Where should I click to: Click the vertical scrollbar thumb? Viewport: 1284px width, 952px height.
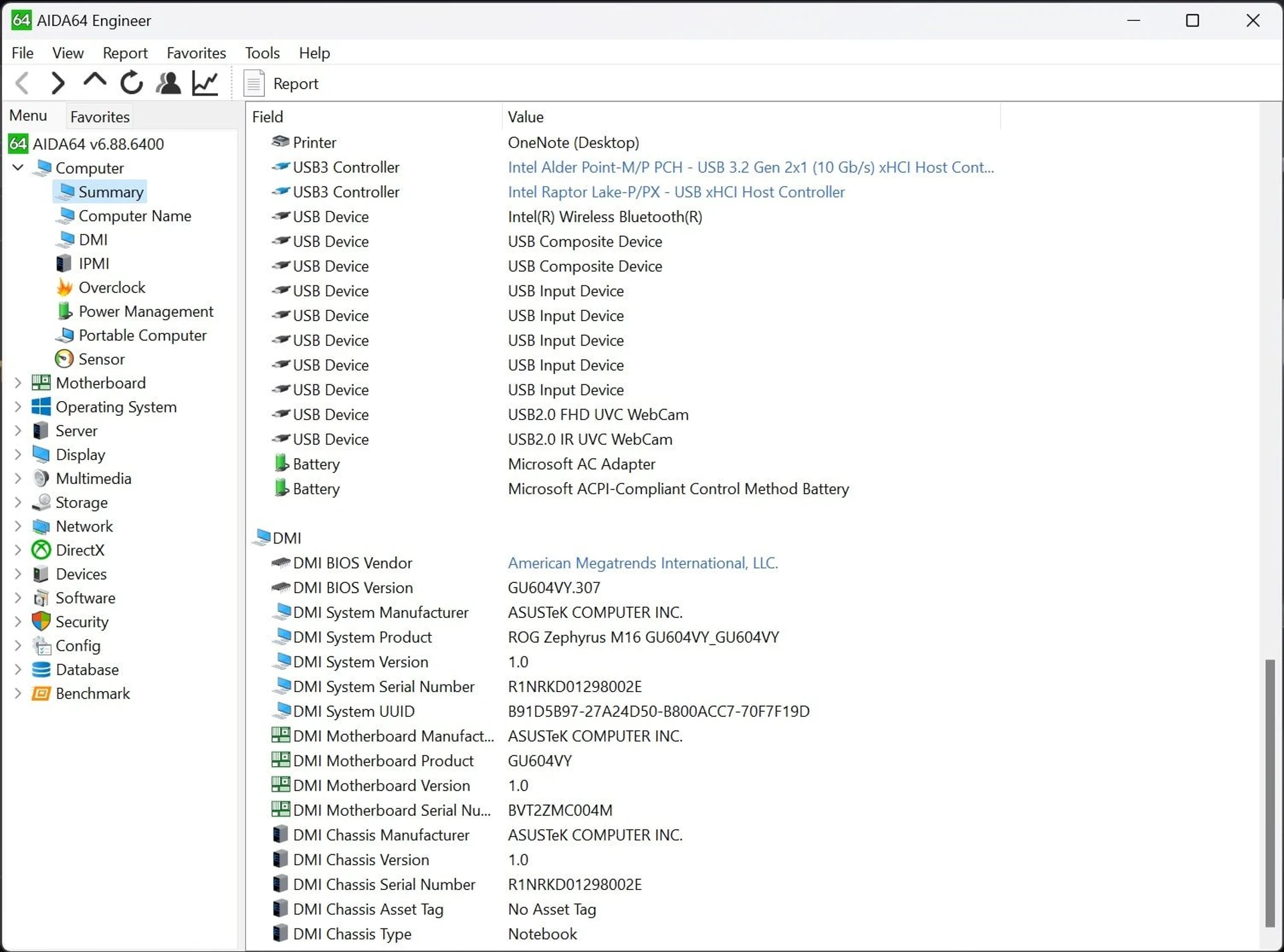click(1270, 794)
